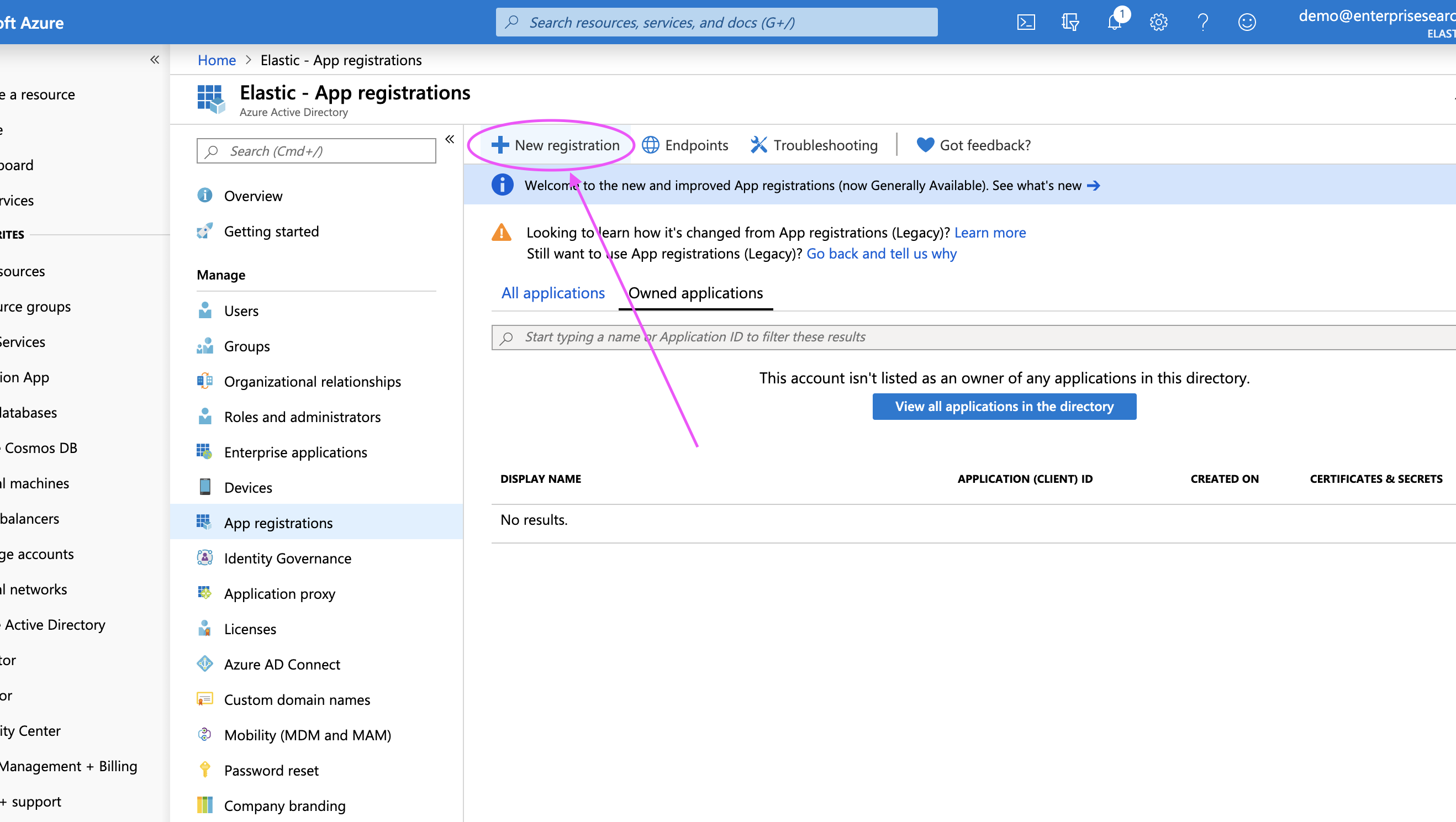Screen dimensions: 1456x822
Task: Click View all applications in the directory
Action: (x=1004, y=407)
